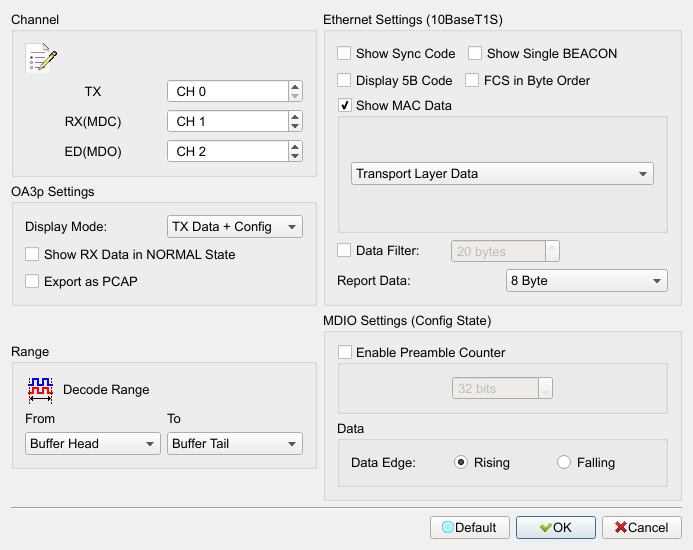The image size is (693, 550).
Task: Select the Rising data edge radio button
Action: click(x=461, y=462)
